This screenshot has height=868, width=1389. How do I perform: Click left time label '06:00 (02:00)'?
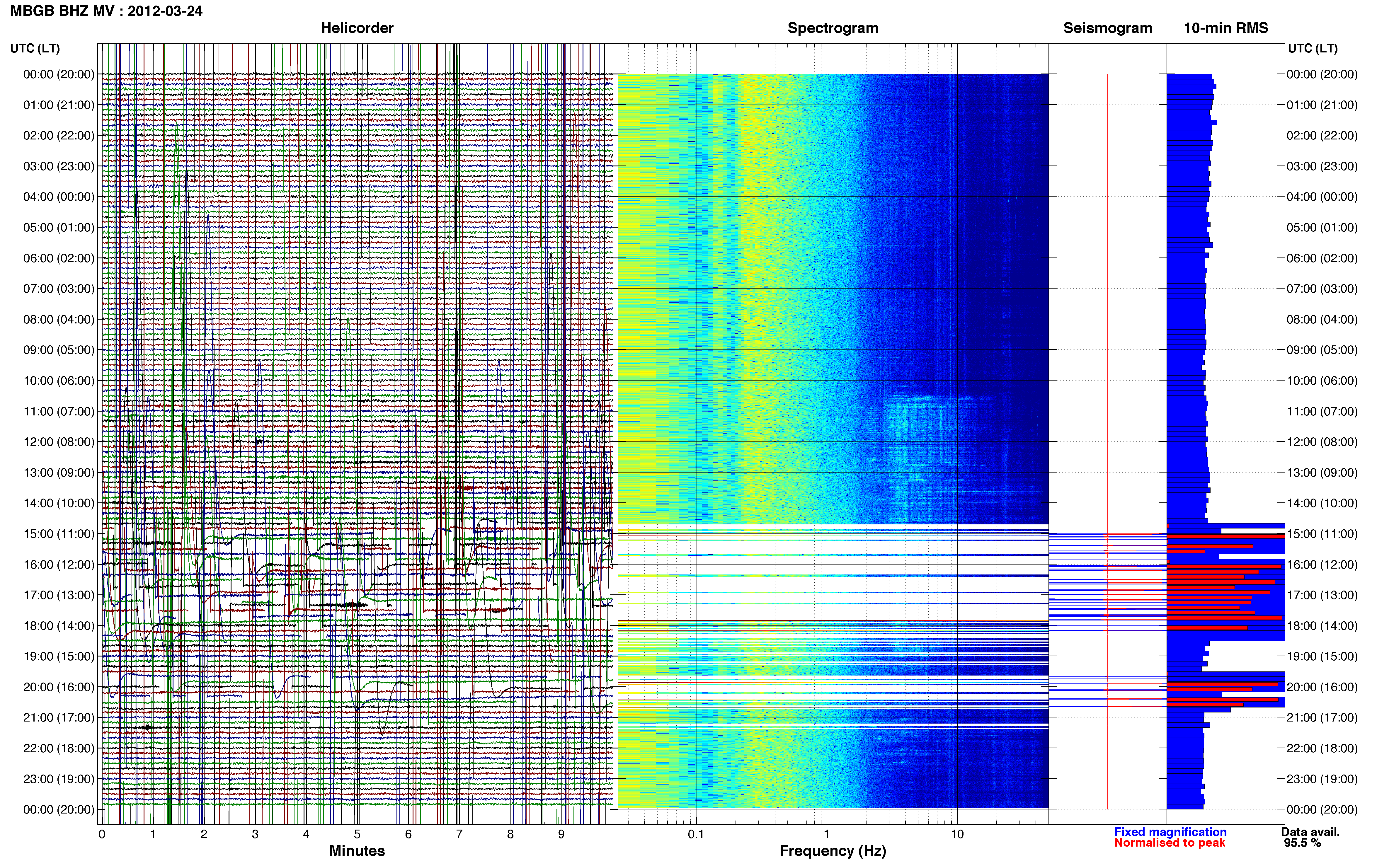pyautogui.click(x=59, y=258)
